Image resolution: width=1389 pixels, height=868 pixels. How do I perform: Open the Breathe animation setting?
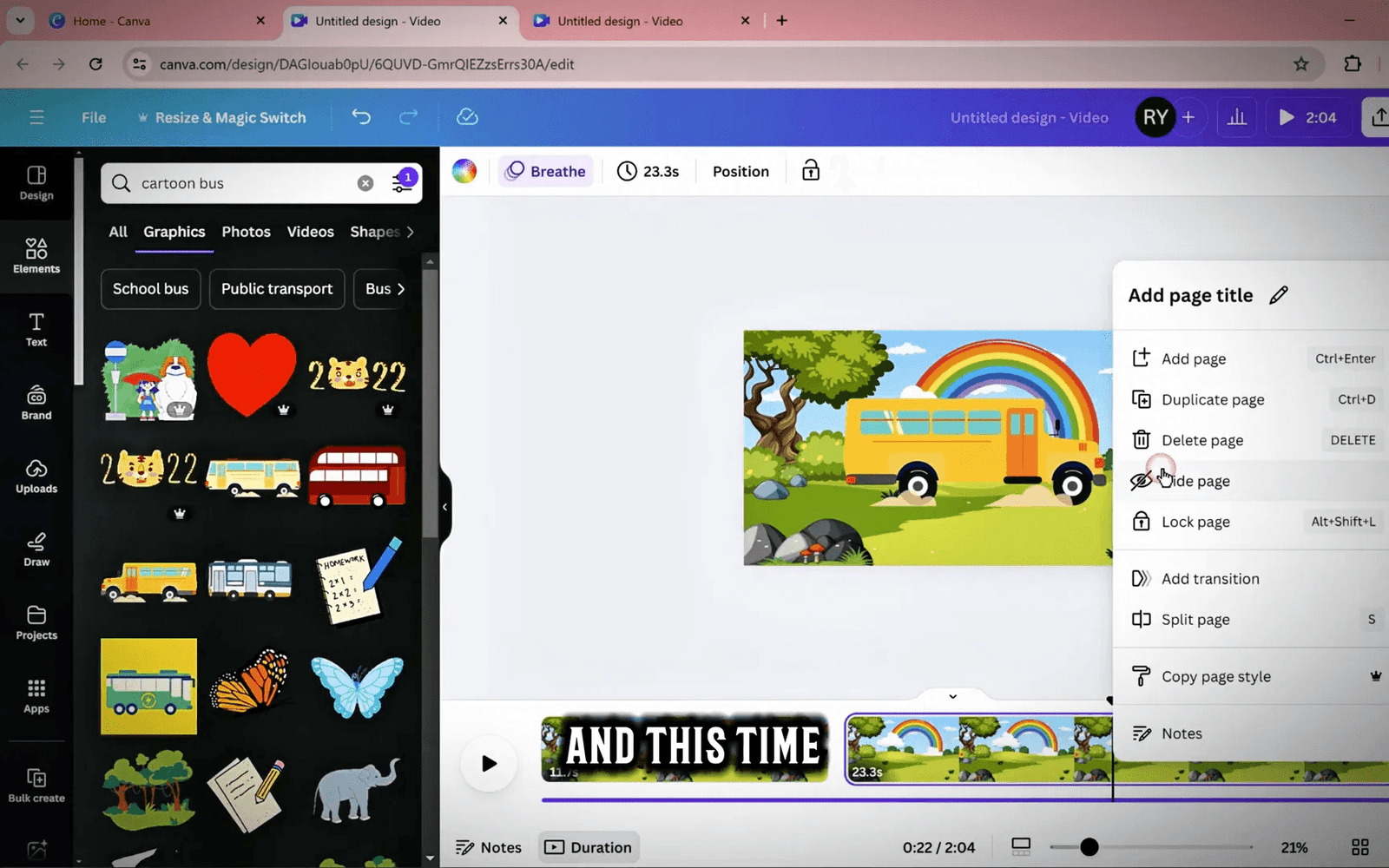(545, 171)
